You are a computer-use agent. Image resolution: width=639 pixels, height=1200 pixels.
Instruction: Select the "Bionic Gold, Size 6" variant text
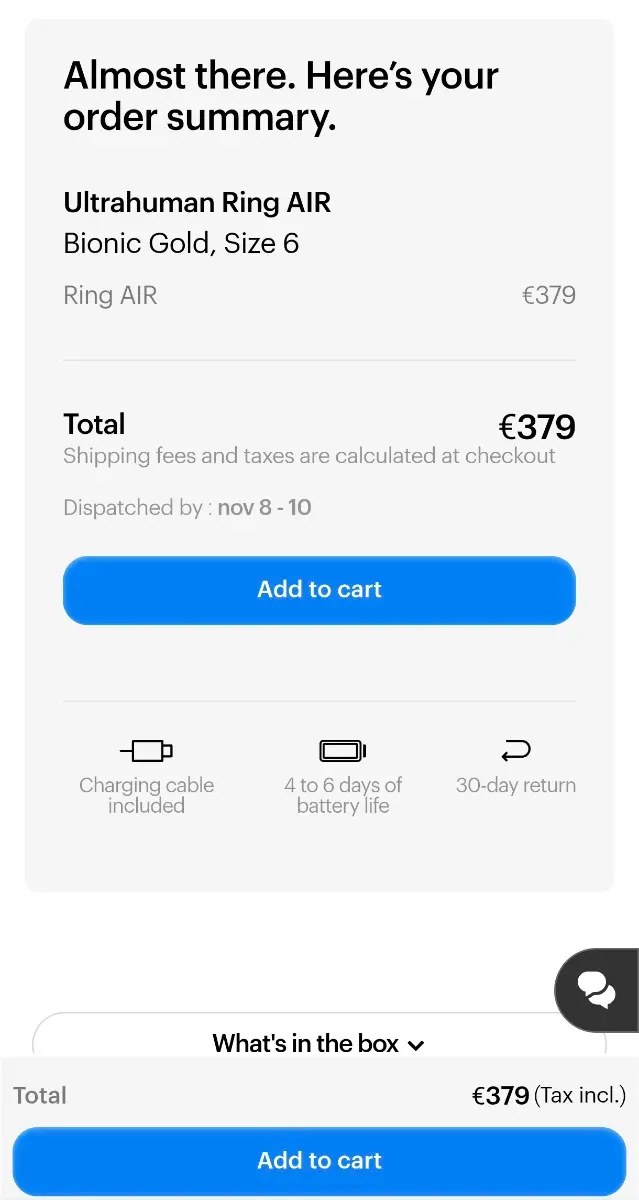[x=181, y=243]
